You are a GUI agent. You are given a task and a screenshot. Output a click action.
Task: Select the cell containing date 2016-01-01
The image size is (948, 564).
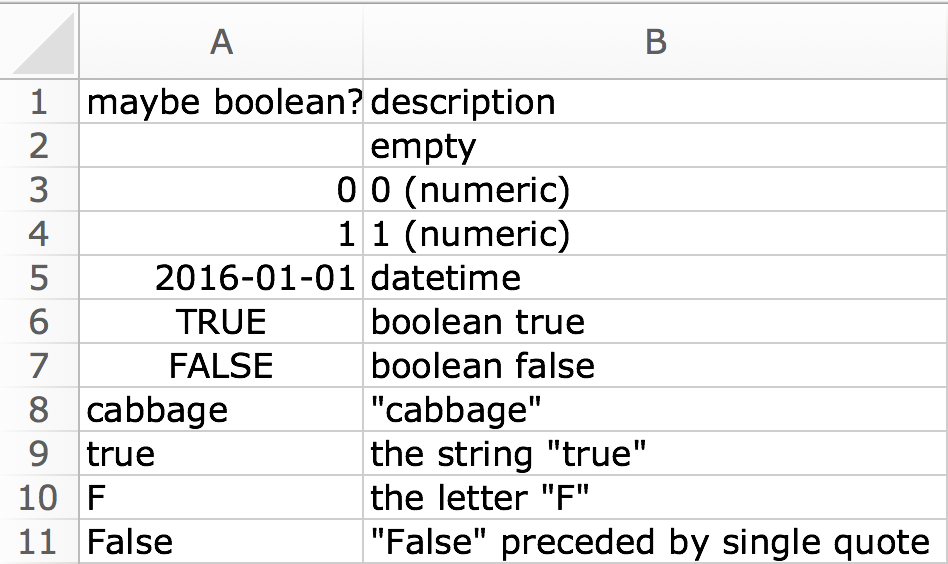pyautogui.click(x=254, y=277)
